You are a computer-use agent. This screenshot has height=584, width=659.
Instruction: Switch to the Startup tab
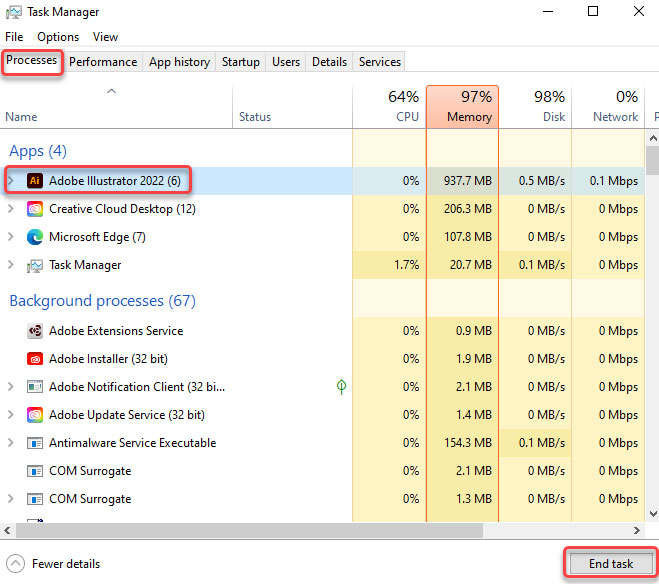click(x=241, y=62)
